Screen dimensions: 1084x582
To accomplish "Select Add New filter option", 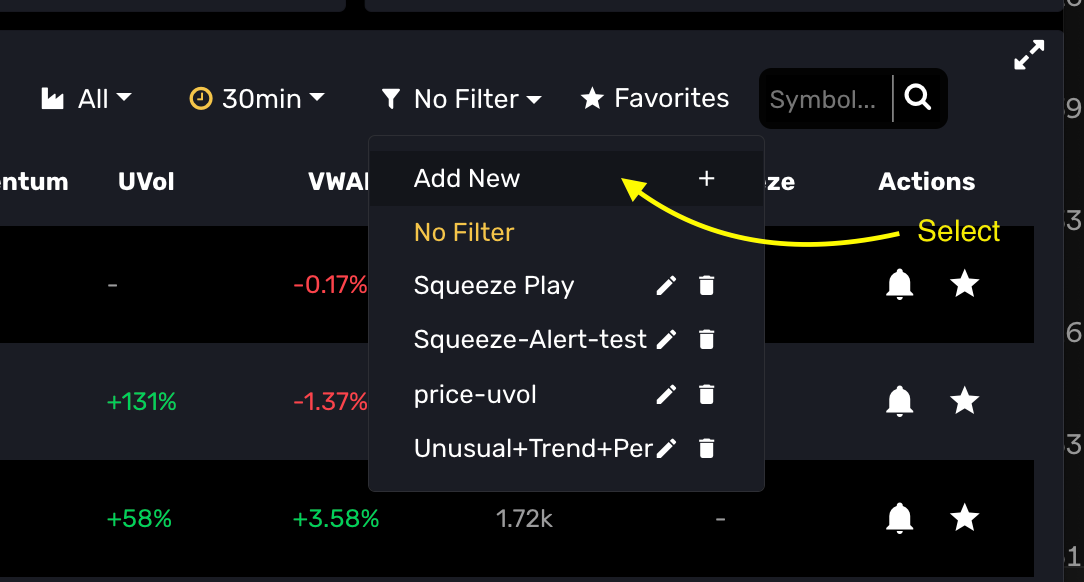I will (566, 178).
